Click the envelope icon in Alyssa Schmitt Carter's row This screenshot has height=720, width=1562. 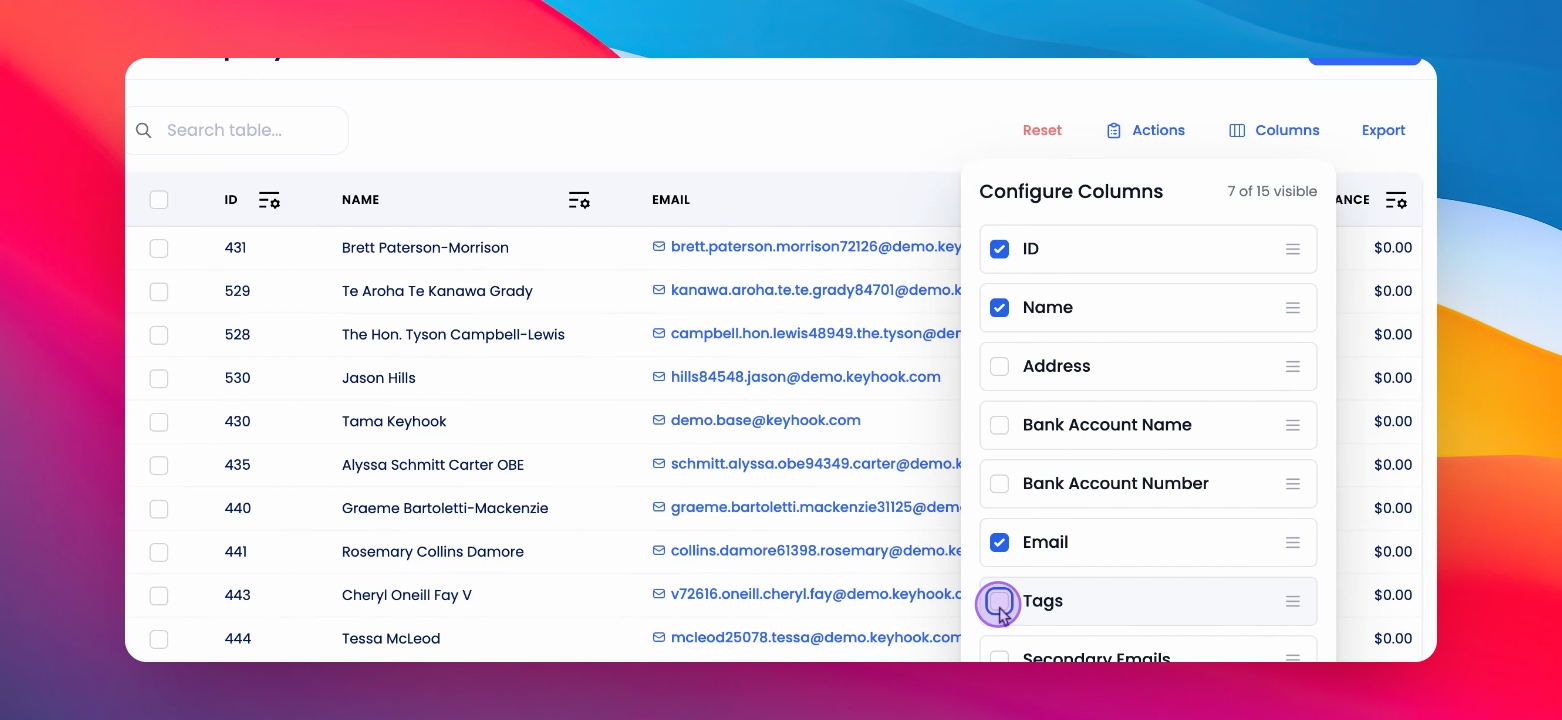tap(659, 463)
